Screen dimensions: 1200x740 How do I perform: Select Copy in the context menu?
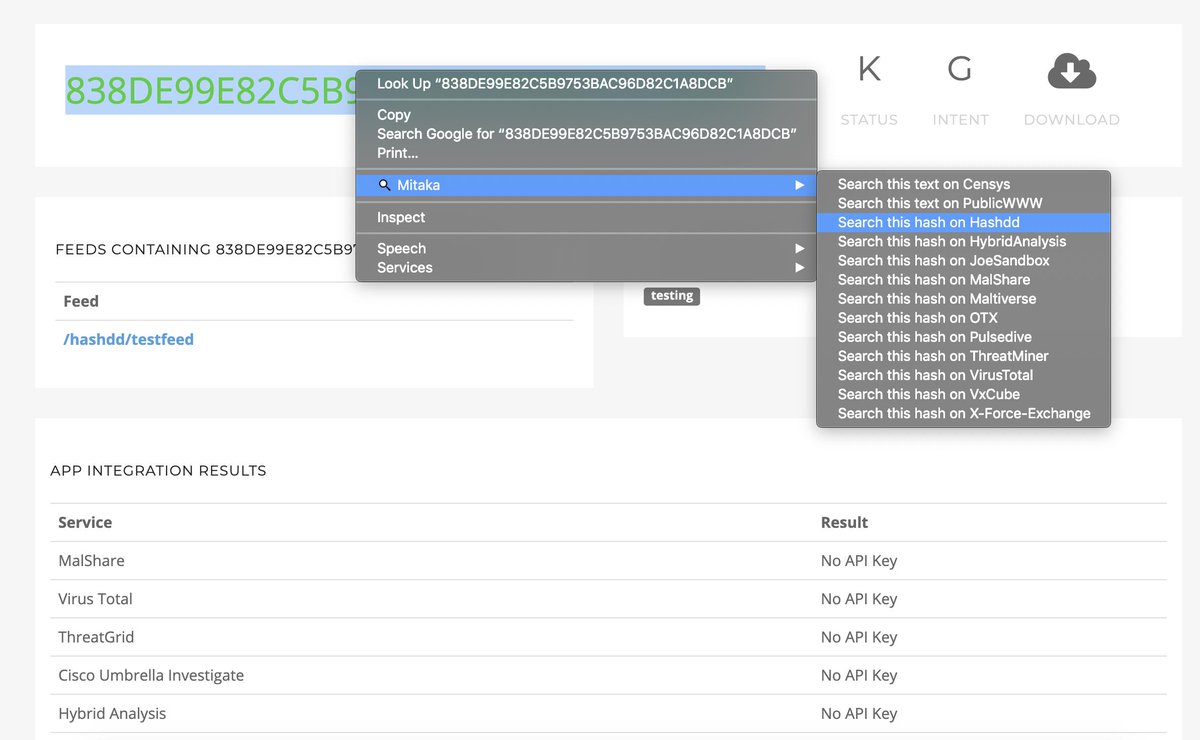pos(586,115)
